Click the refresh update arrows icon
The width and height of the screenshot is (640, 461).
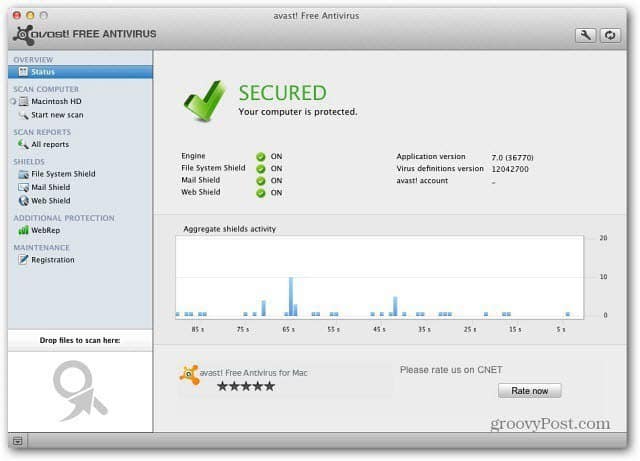tap(610, 35)
